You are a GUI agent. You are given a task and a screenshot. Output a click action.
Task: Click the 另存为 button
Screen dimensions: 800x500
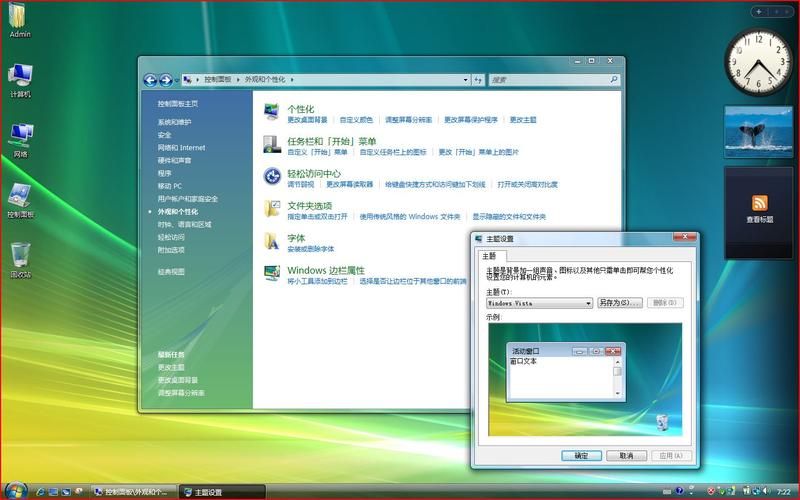click(619, 303)
